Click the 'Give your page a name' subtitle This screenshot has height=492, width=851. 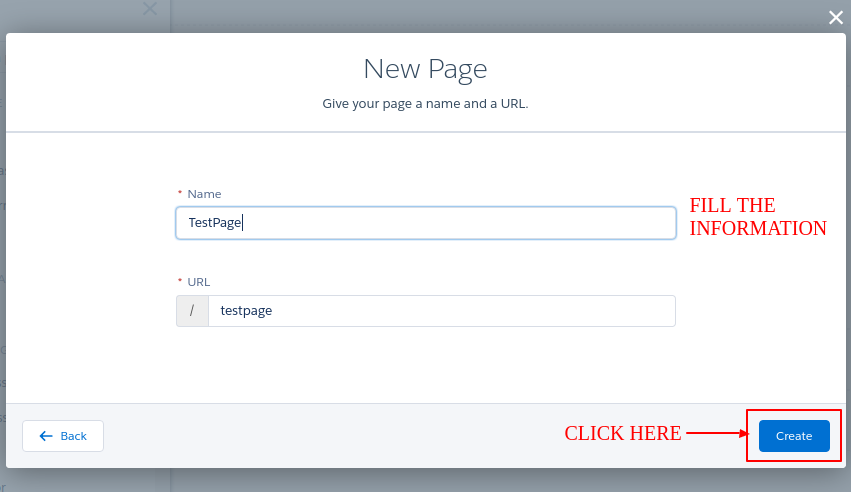tap(425, 104)
